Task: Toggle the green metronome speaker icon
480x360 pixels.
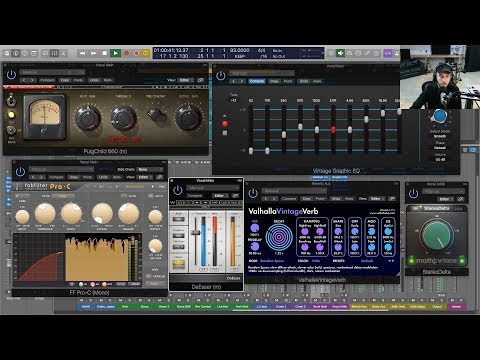Action: tap(340, 53)
